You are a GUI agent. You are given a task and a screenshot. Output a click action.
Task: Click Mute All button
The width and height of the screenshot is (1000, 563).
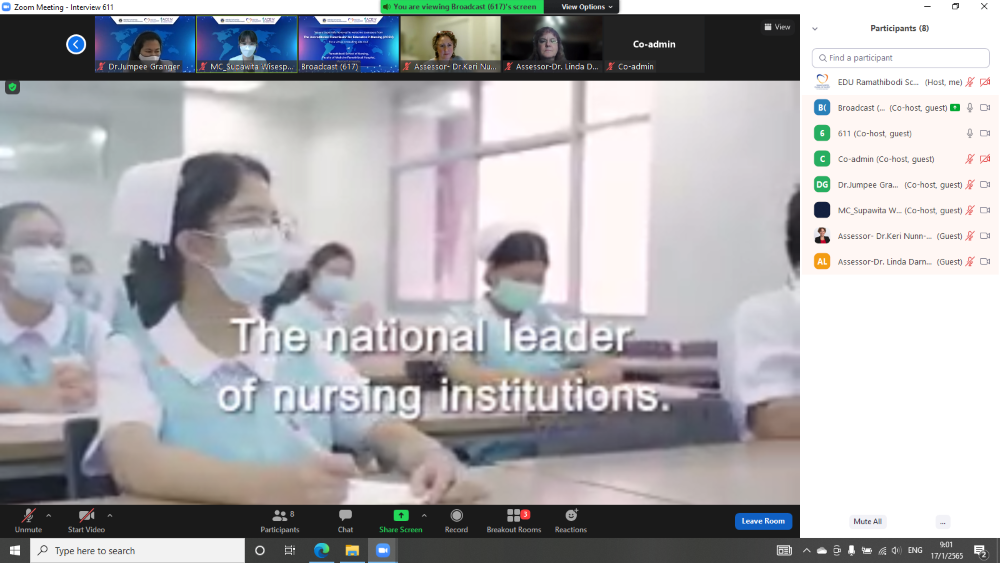(867, 521)
